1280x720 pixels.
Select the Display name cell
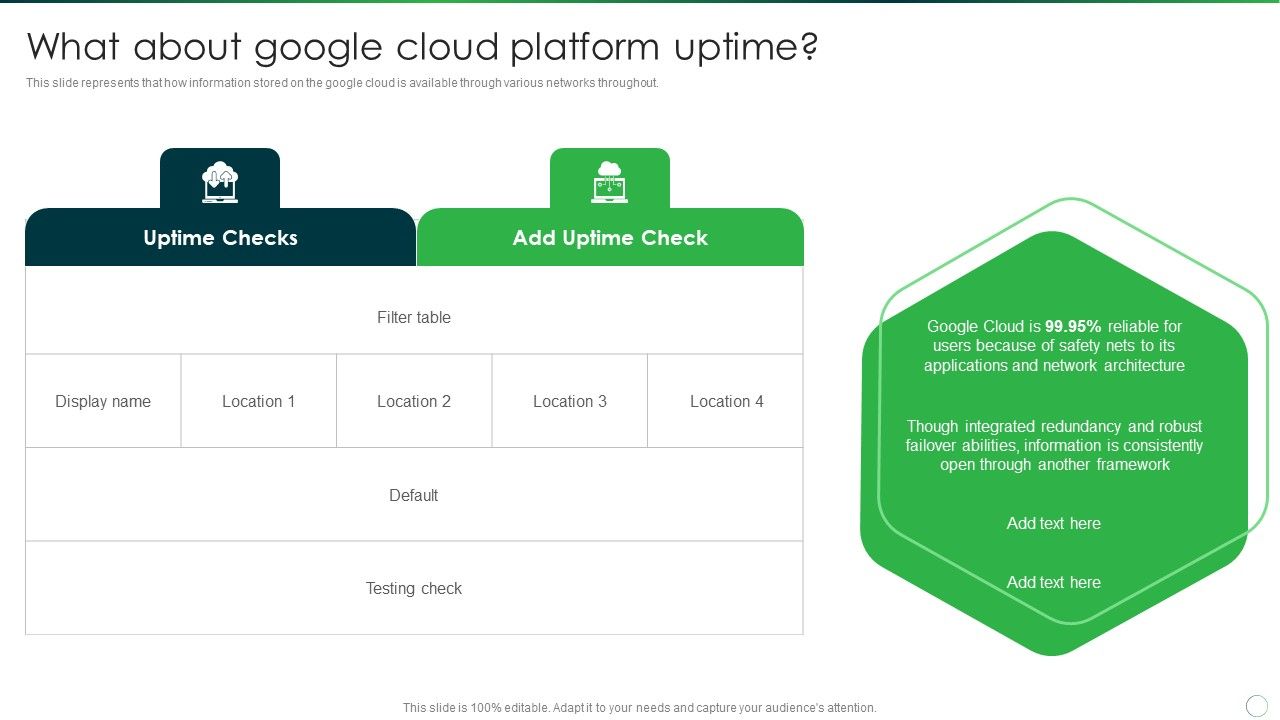[x=103, y=401]
